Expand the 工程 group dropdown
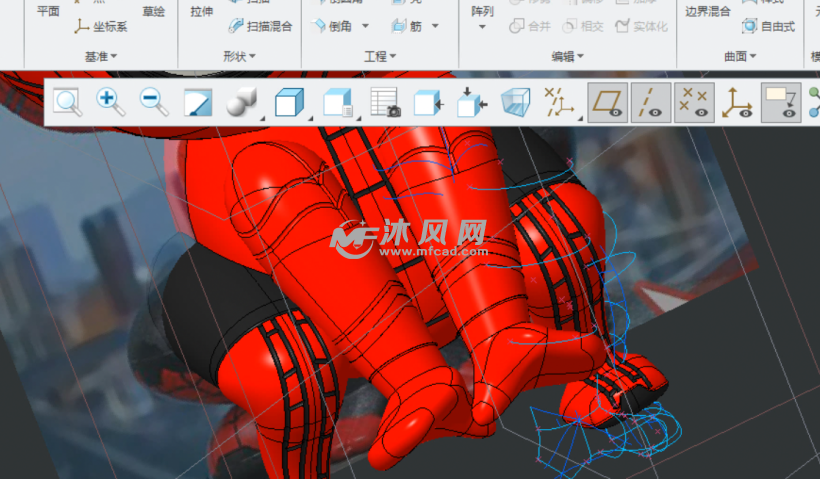The width and height of the screenshot is (820, 479). tap(380, 56)
